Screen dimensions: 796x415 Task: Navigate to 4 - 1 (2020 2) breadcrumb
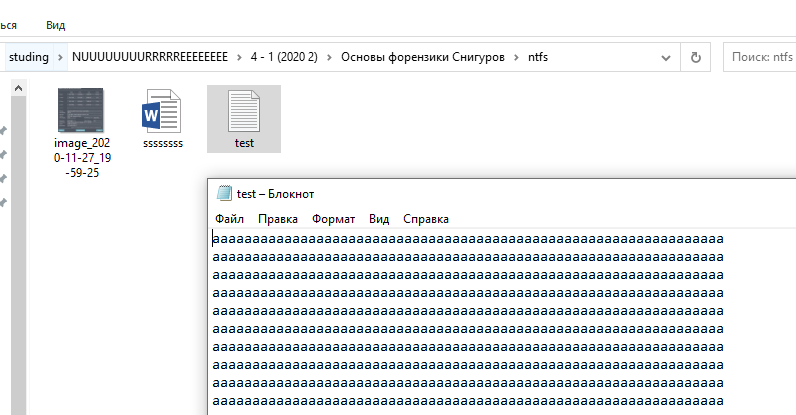click(284, 57)
